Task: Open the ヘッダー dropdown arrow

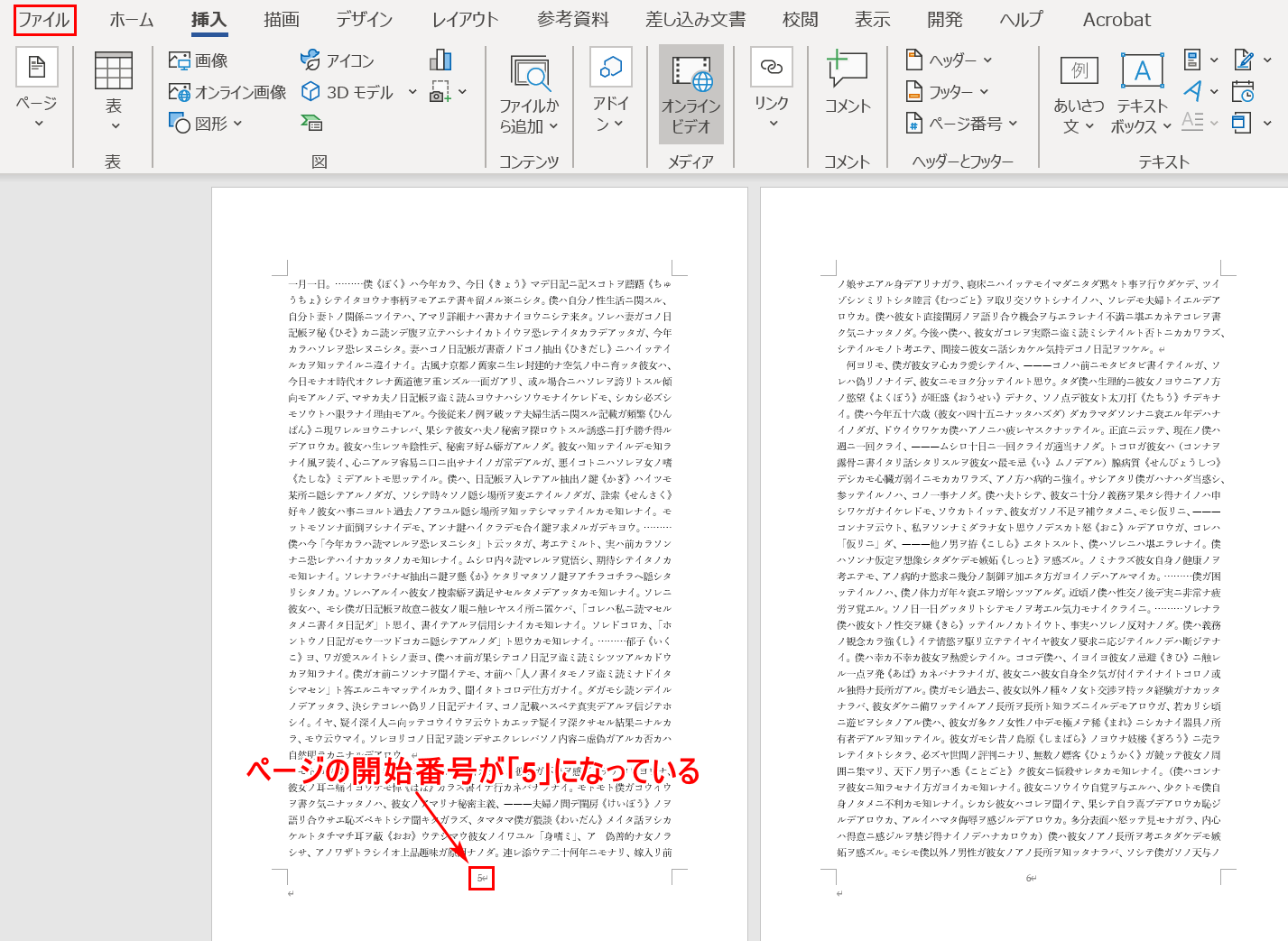Action: pyautogui.click(x=987, y=60)
